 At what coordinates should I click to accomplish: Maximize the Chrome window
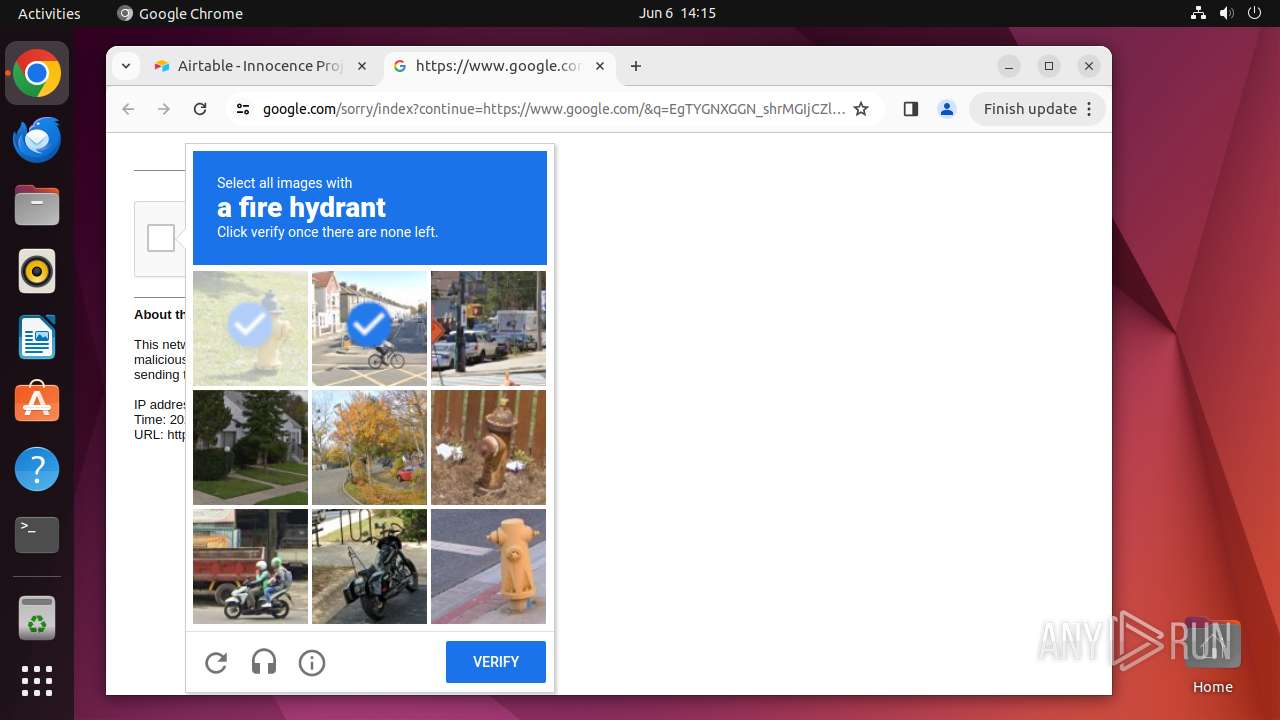(x=1049, y=66)
